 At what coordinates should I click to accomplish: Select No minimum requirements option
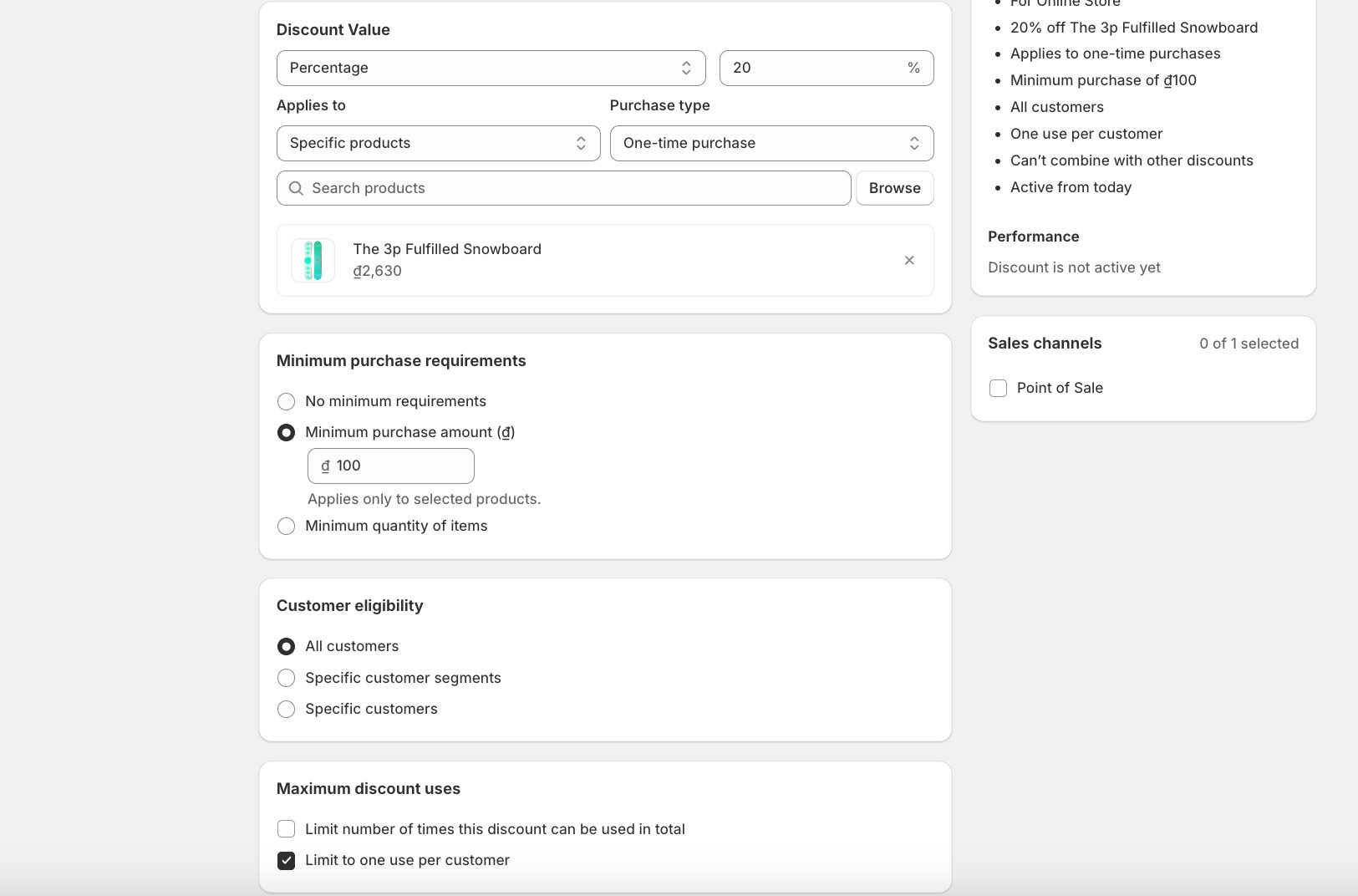pos(287,402)
